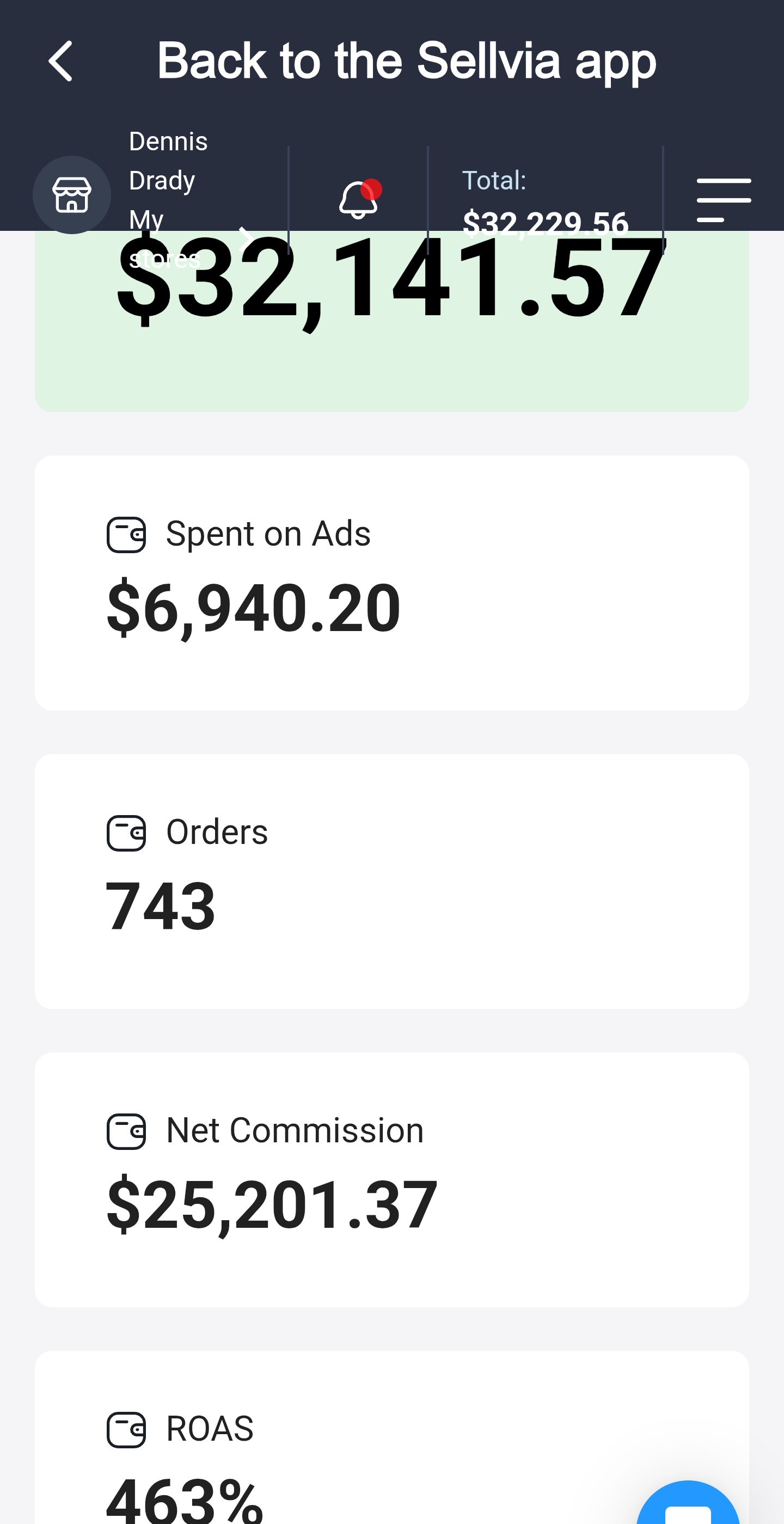This screenshot has height=1524, width=784.
Task: Expand My stores chevron
Action: 246,239
